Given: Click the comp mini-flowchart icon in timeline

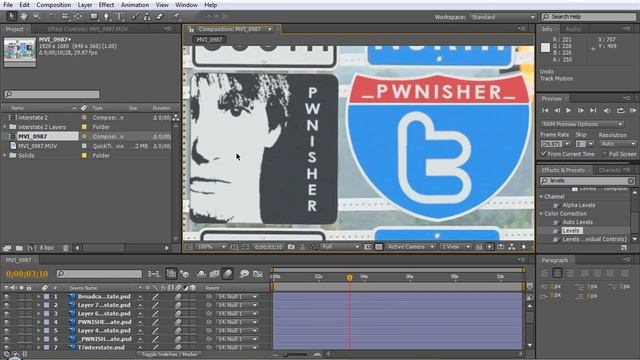Looking at the screenshot, I should [x=154, y=274].
